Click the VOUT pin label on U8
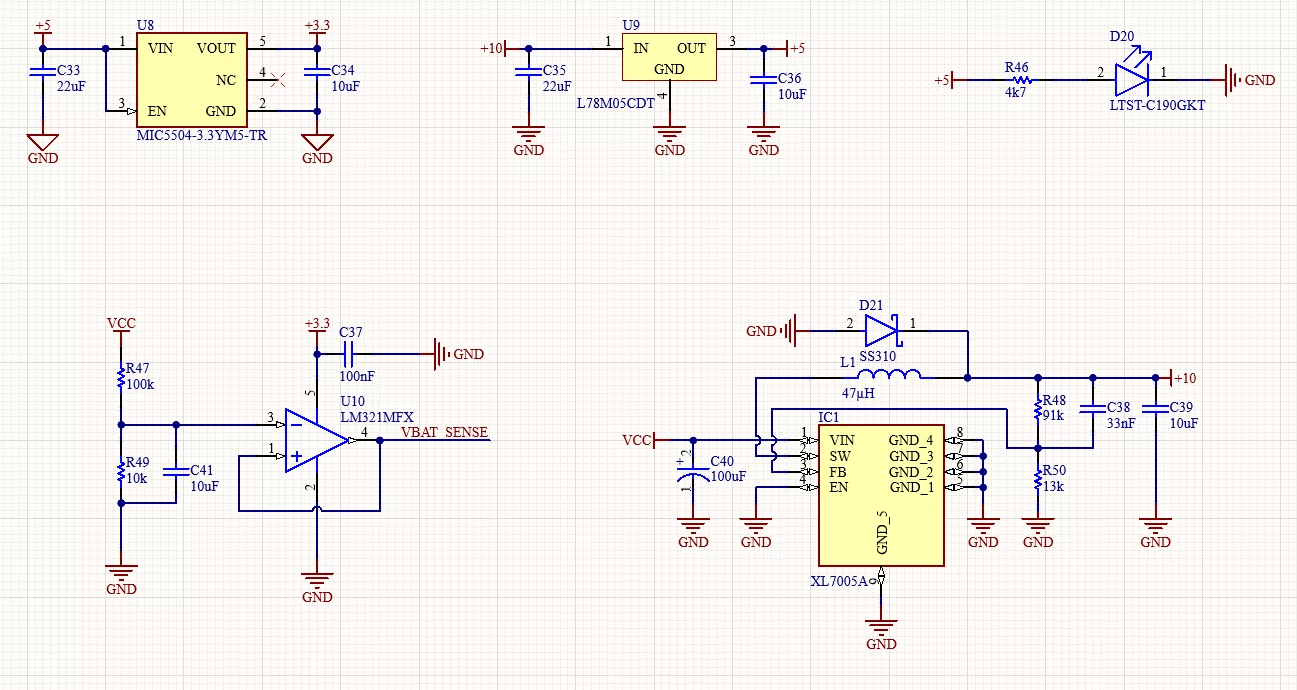 [216, 48]
